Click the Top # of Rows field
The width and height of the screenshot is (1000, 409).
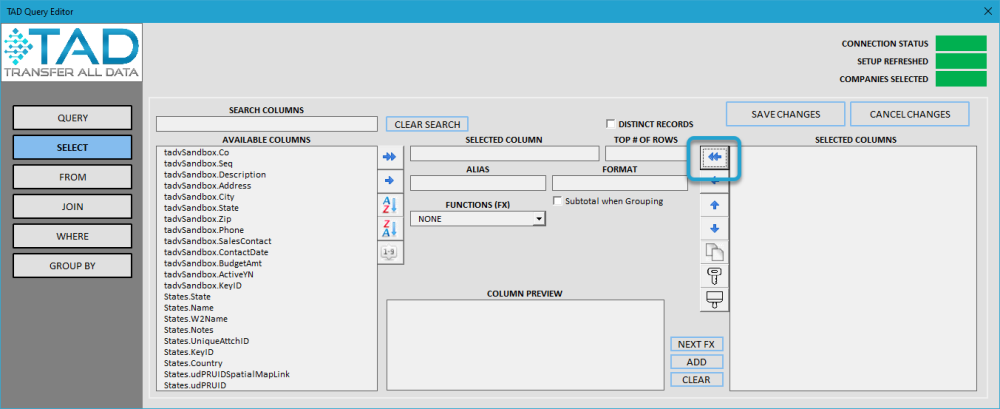pos(646,154)
